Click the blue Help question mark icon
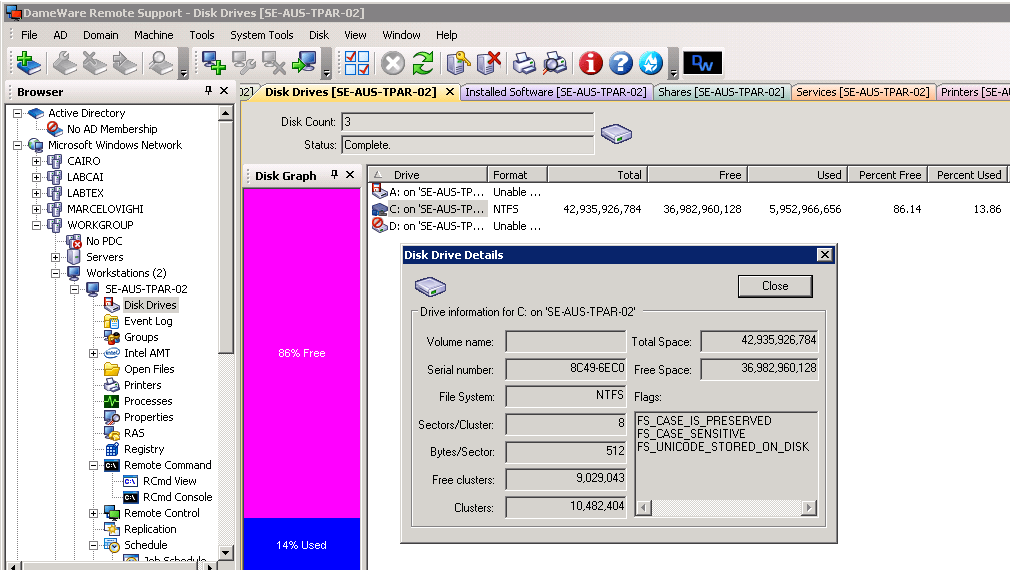This screenshot has height=570, width=1010. coord(621,62)
